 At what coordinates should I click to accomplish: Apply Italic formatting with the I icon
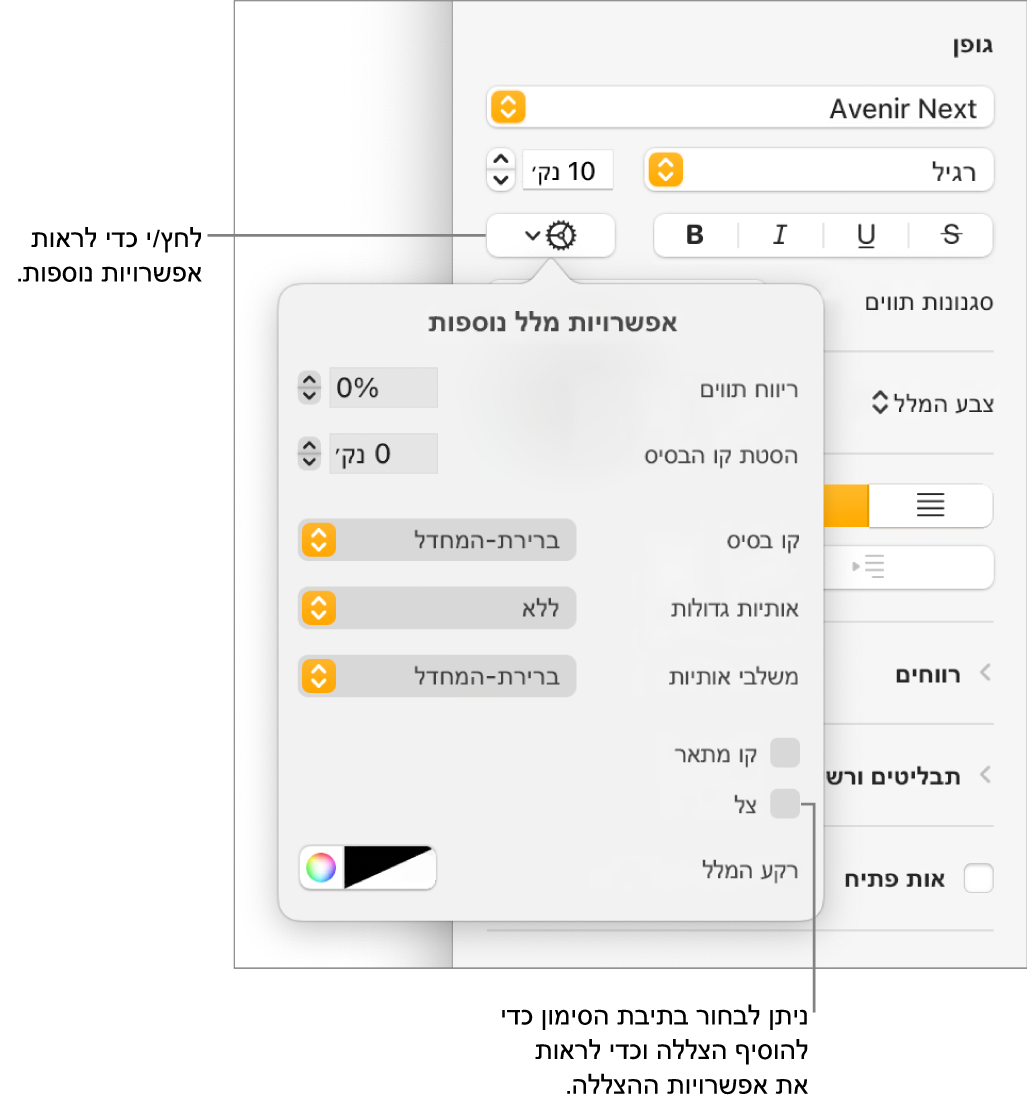[x=780, y=235]
